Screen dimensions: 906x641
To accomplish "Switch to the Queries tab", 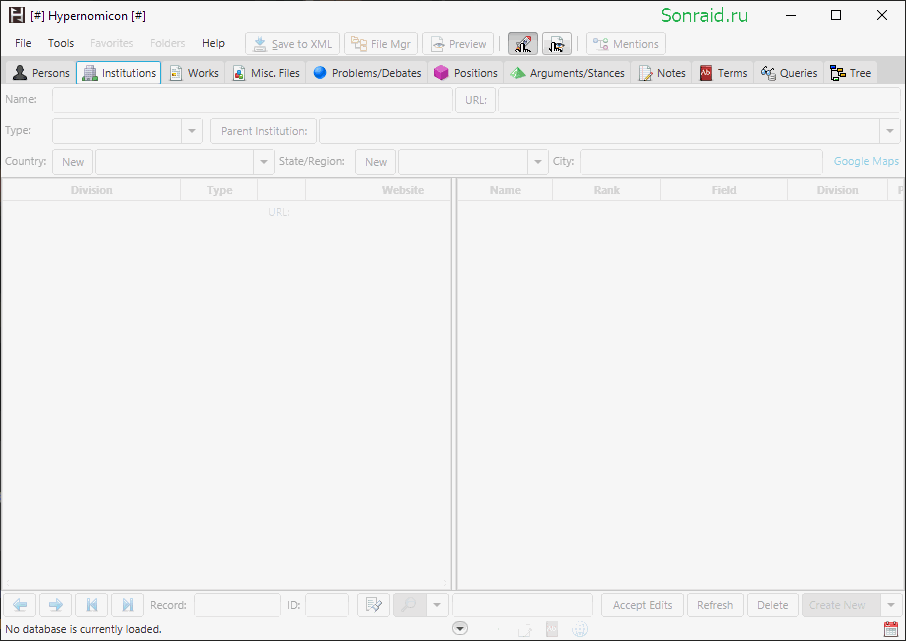I will pos(789,73).
